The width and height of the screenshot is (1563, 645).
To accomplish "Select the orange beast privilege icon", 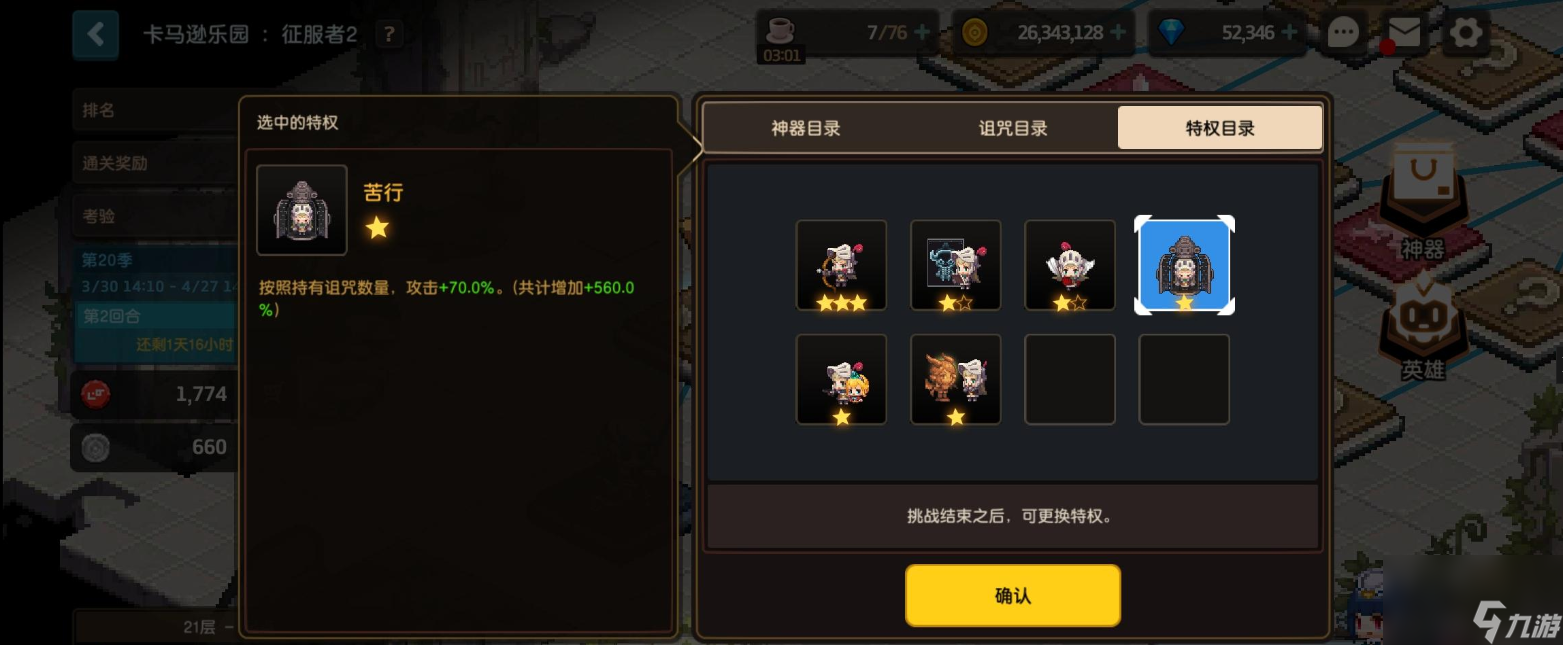I will point(955,379).
